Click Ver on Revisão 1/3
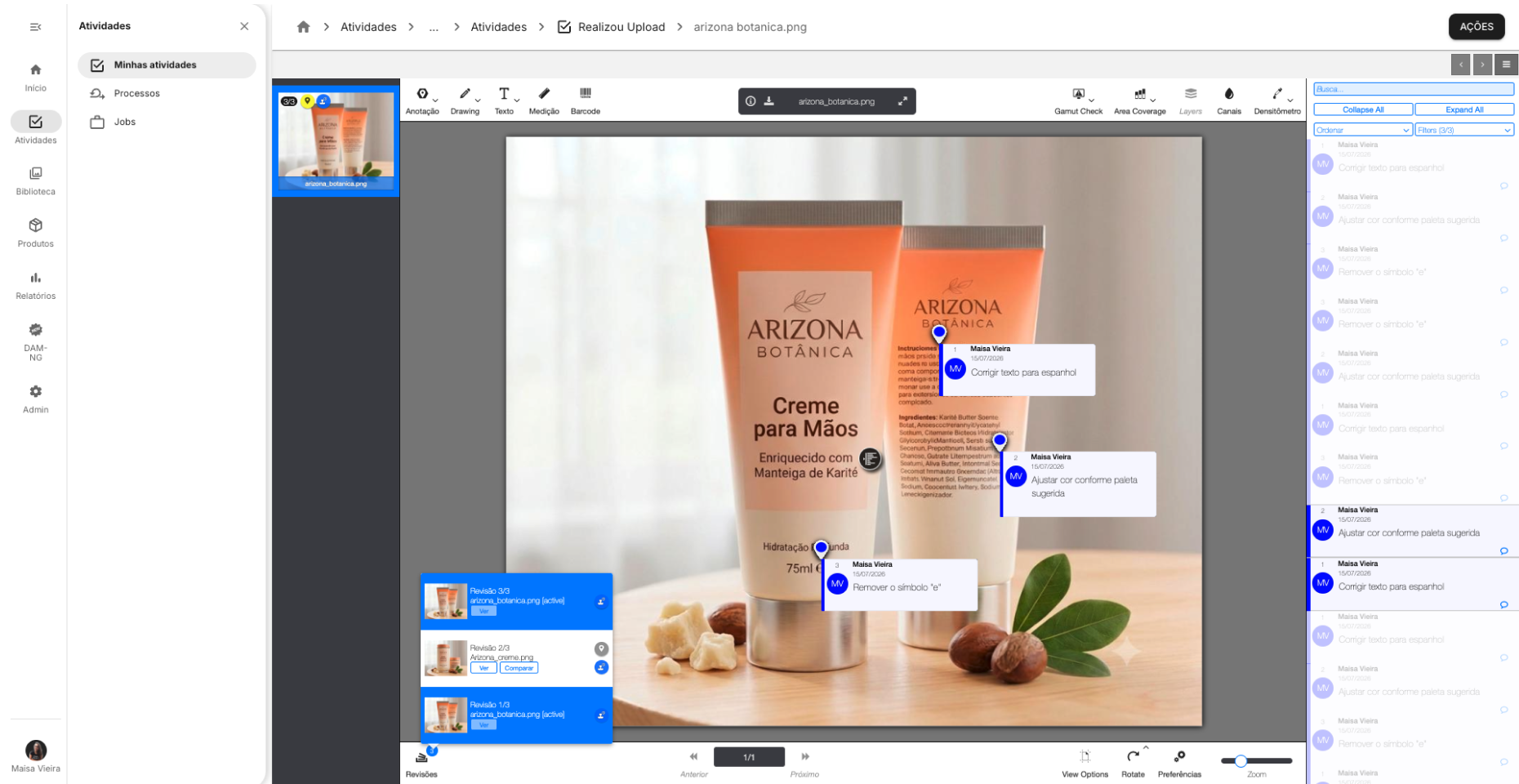Image resolution: width=1519 pixels, height=784 pixels. (483, 724)
